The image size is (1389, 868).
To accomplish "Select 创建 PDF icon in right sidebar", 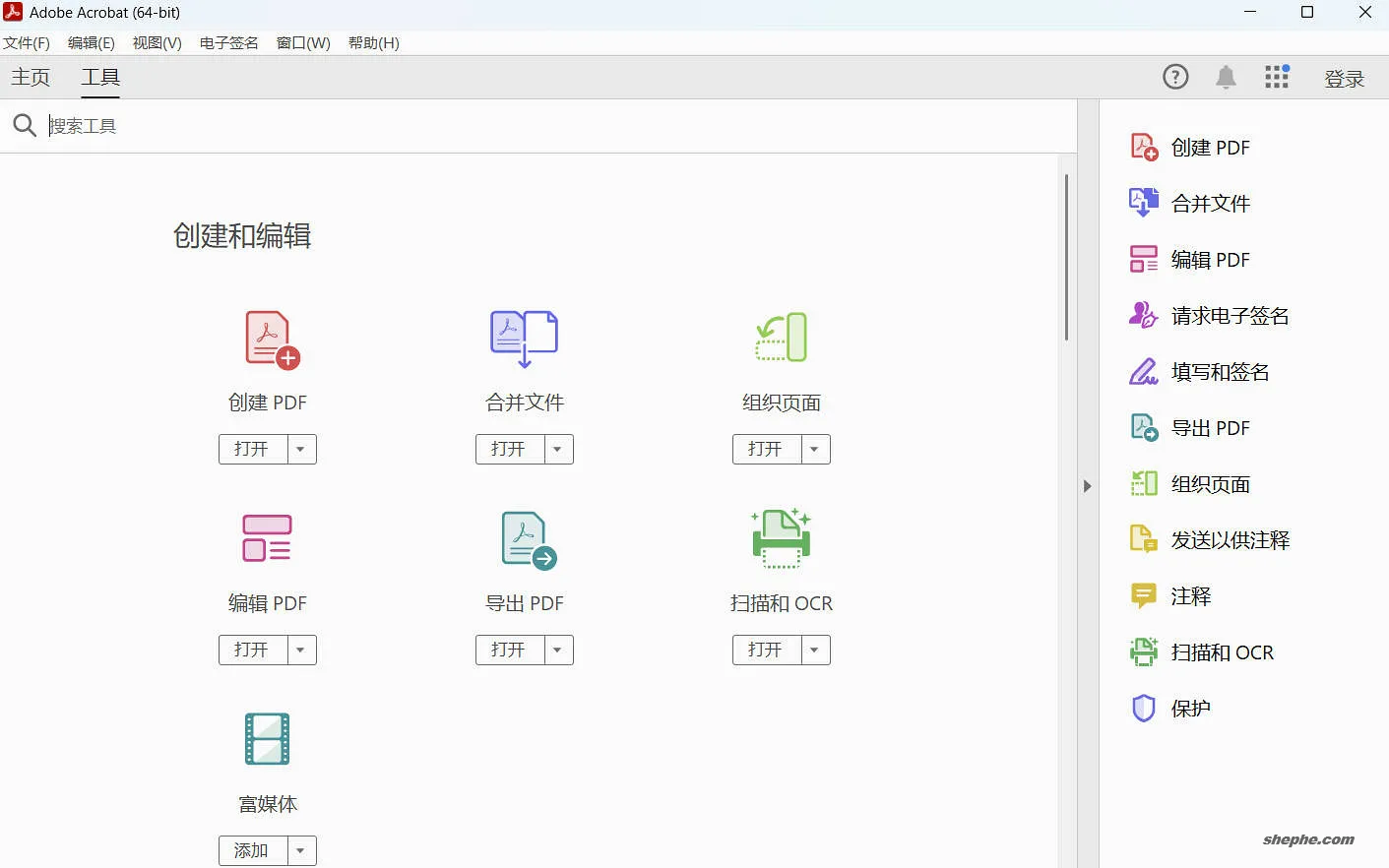I will [x=1144, y=148].
